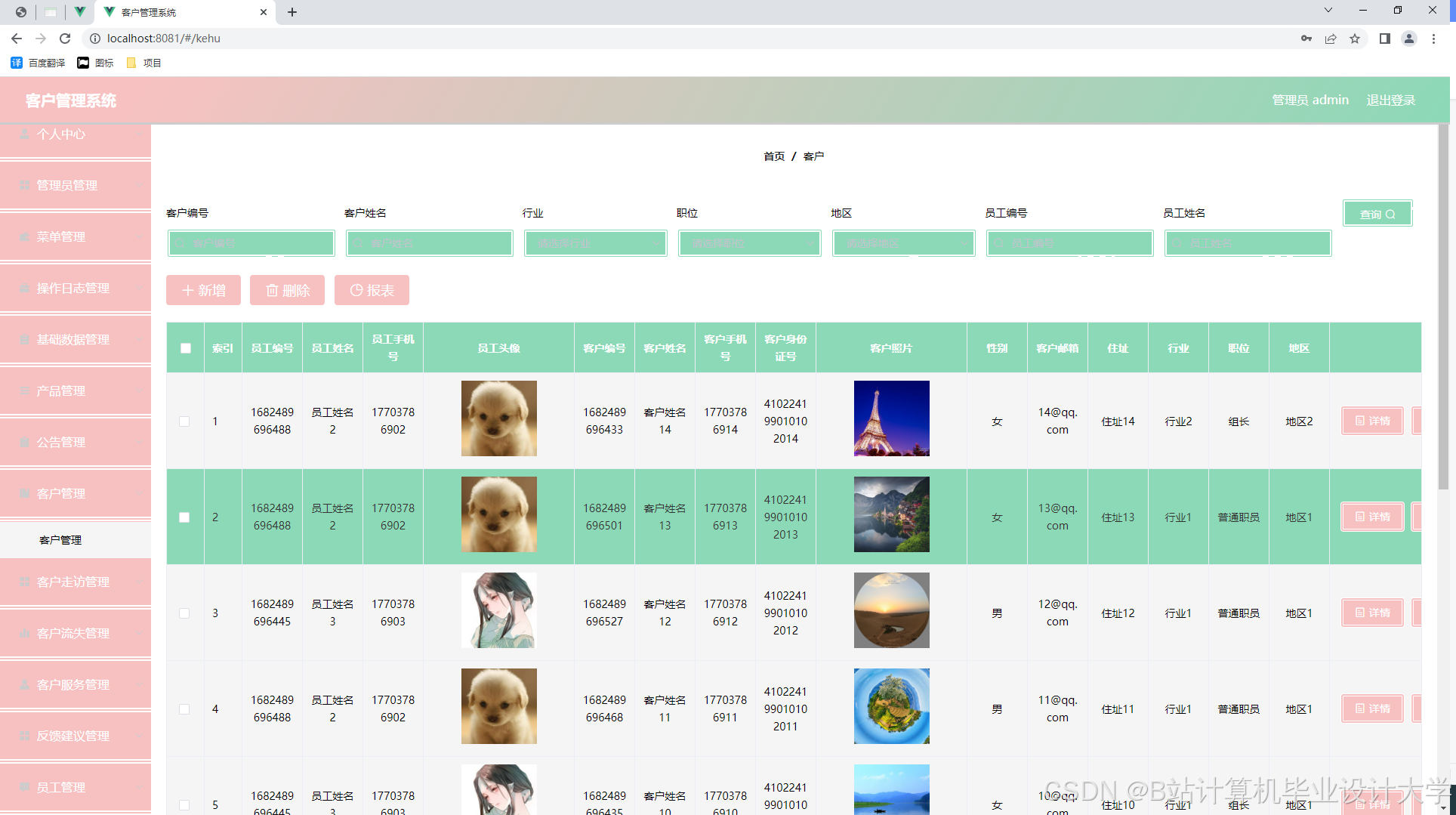Open the 客户走访管理 menu
The width and height of the screenshot is (1456, 815).
[76, 582]
